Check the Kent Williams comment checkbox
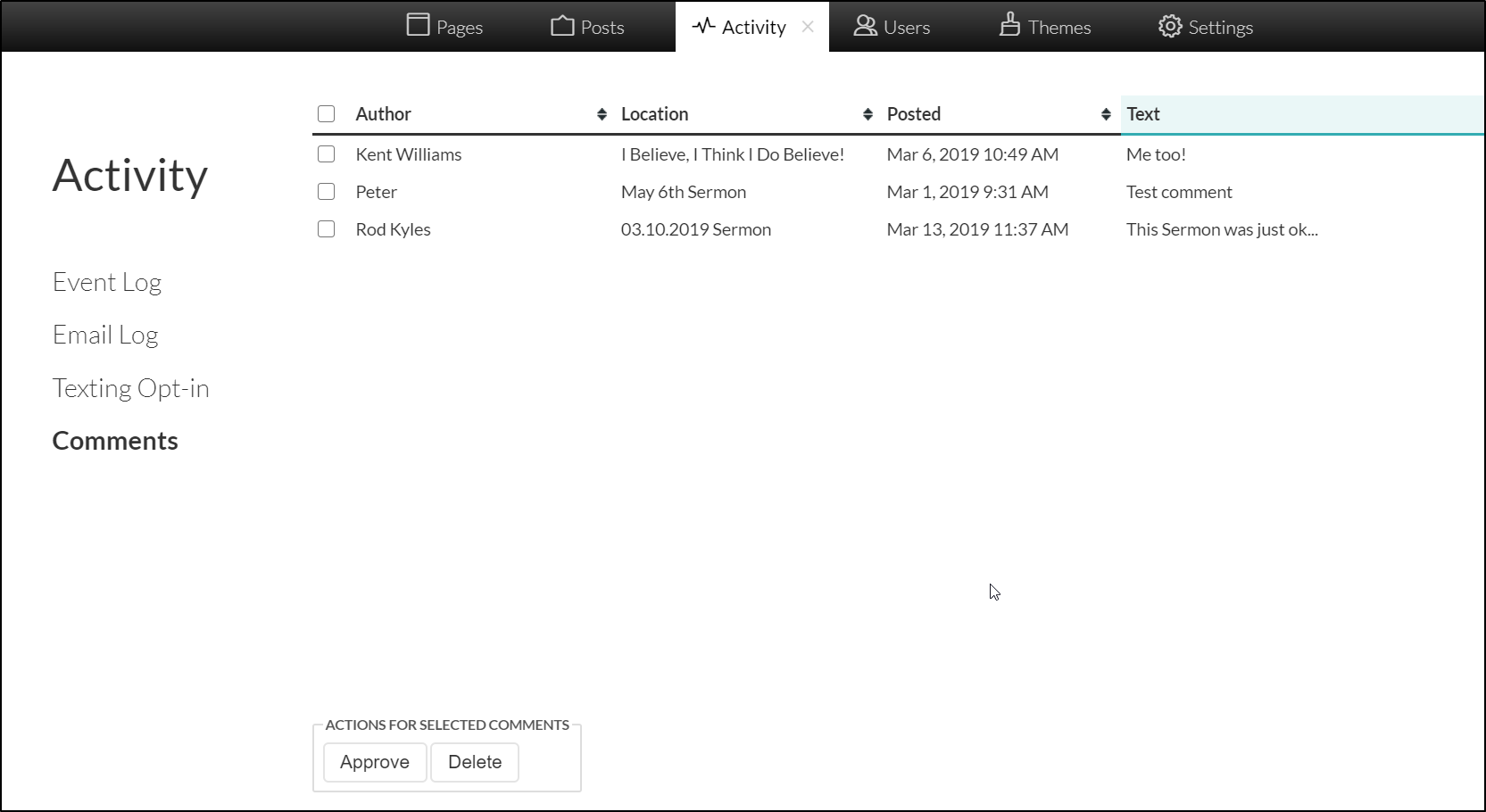This screenshot has height=812, width=1486. click(x=327, y=154)
